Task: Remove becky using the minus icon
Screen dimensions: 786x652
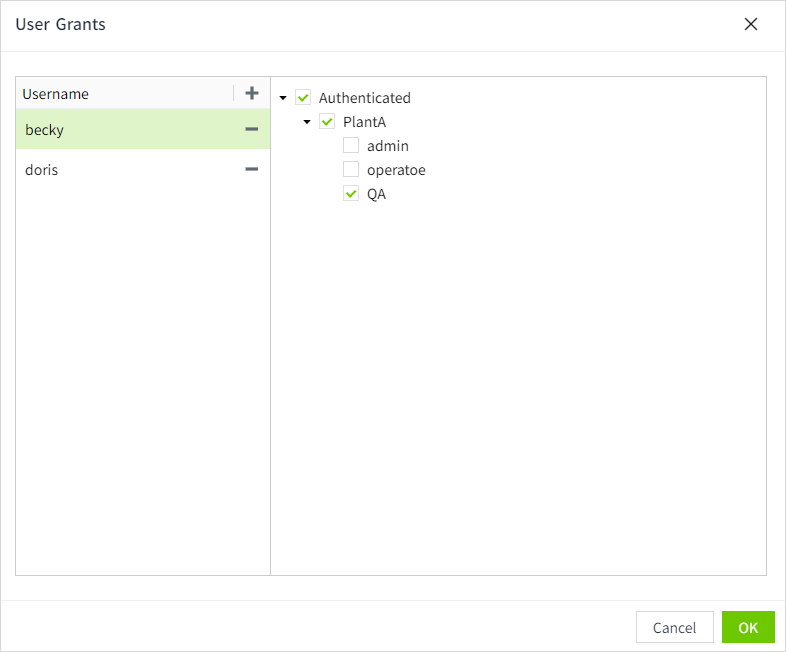Action: [252, 129]
